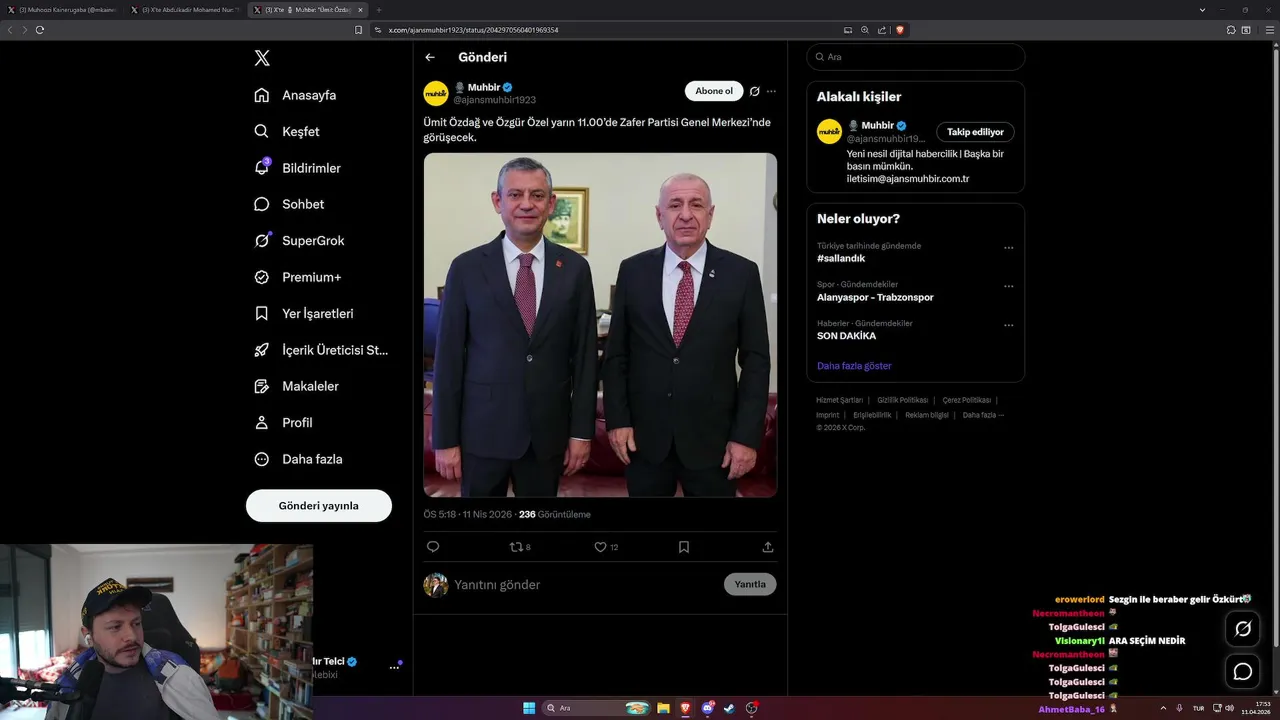Image resolution: width=1280 pixels, height=720 pixels.
Task: Open Muhbir in Alakalı kişiler
Action: click(x=876, y=125)
